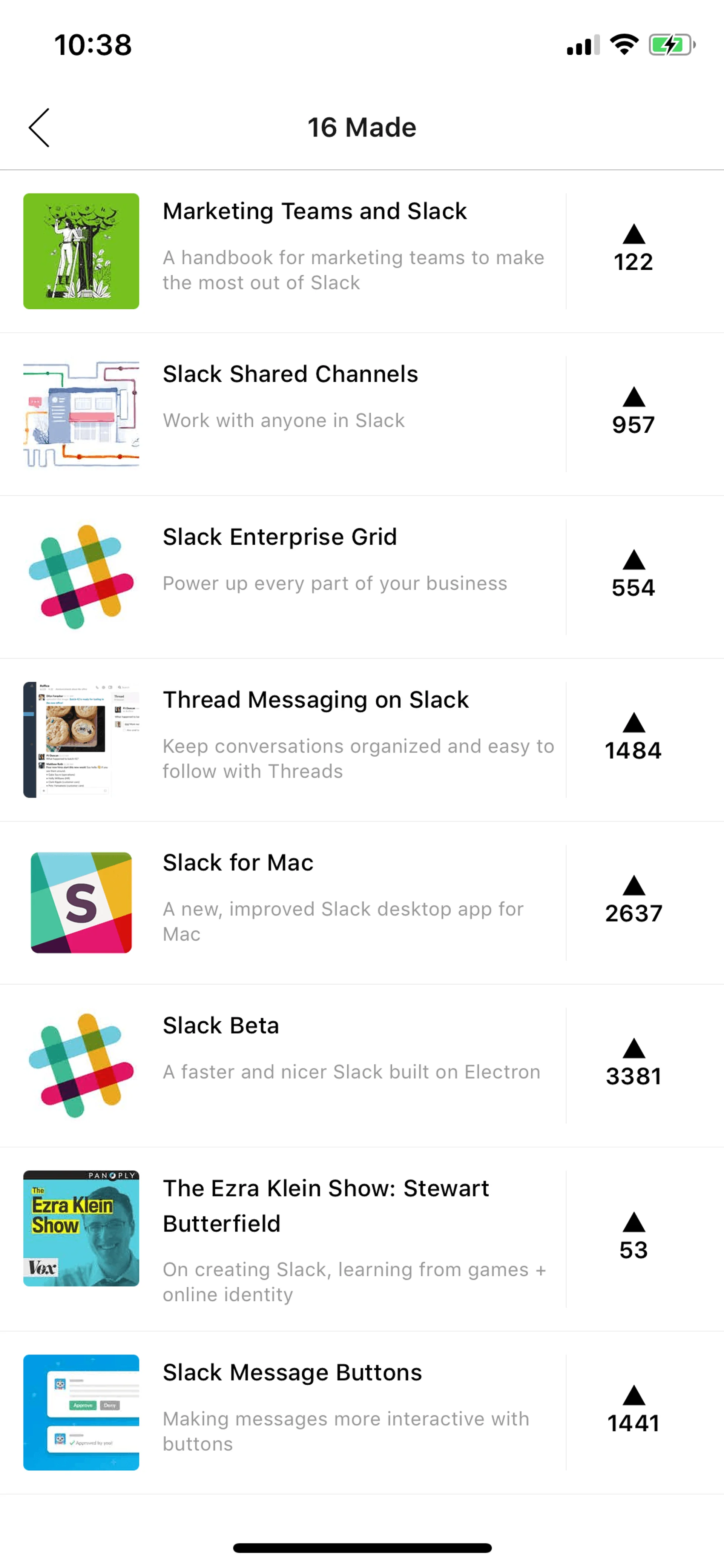Image resolution: width=724 pixels, height=1568 pixels.
Task: Open Thread Messaging screenshot thumbnail
Action: point(81,740)
